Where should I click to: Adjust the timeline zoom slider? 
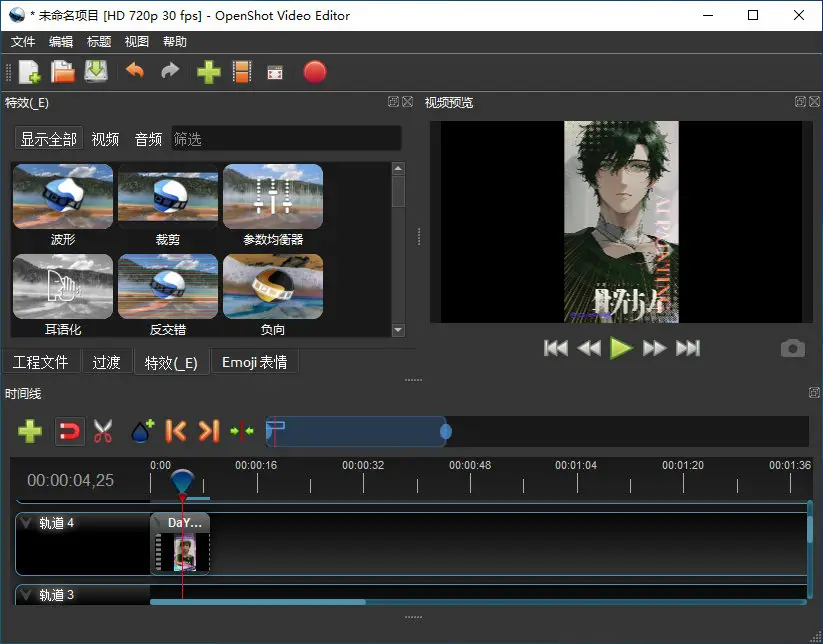[445, 430]
